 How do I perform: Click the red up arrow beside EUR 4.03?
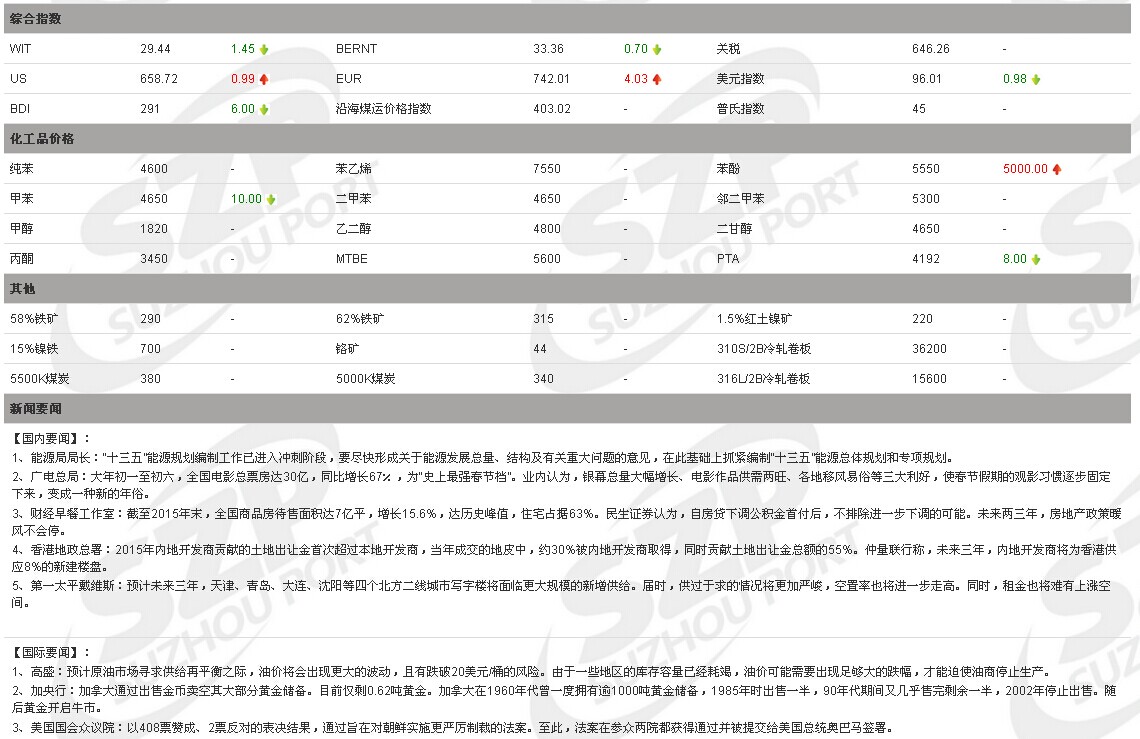click(657, 79)
